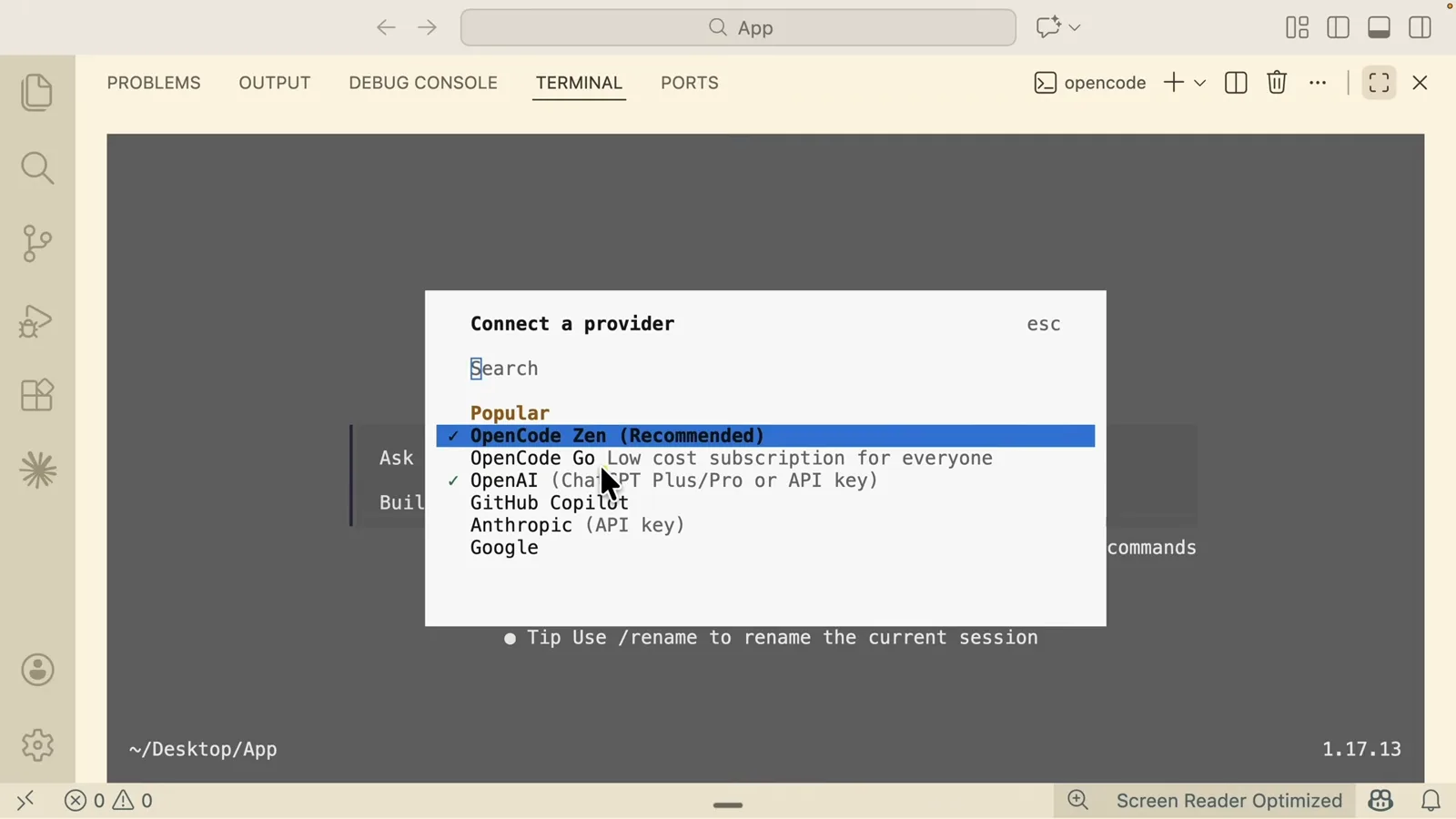Open the Accounts menu icon
This screenshot has height=819, width=1456.
(x=37, y=671)
